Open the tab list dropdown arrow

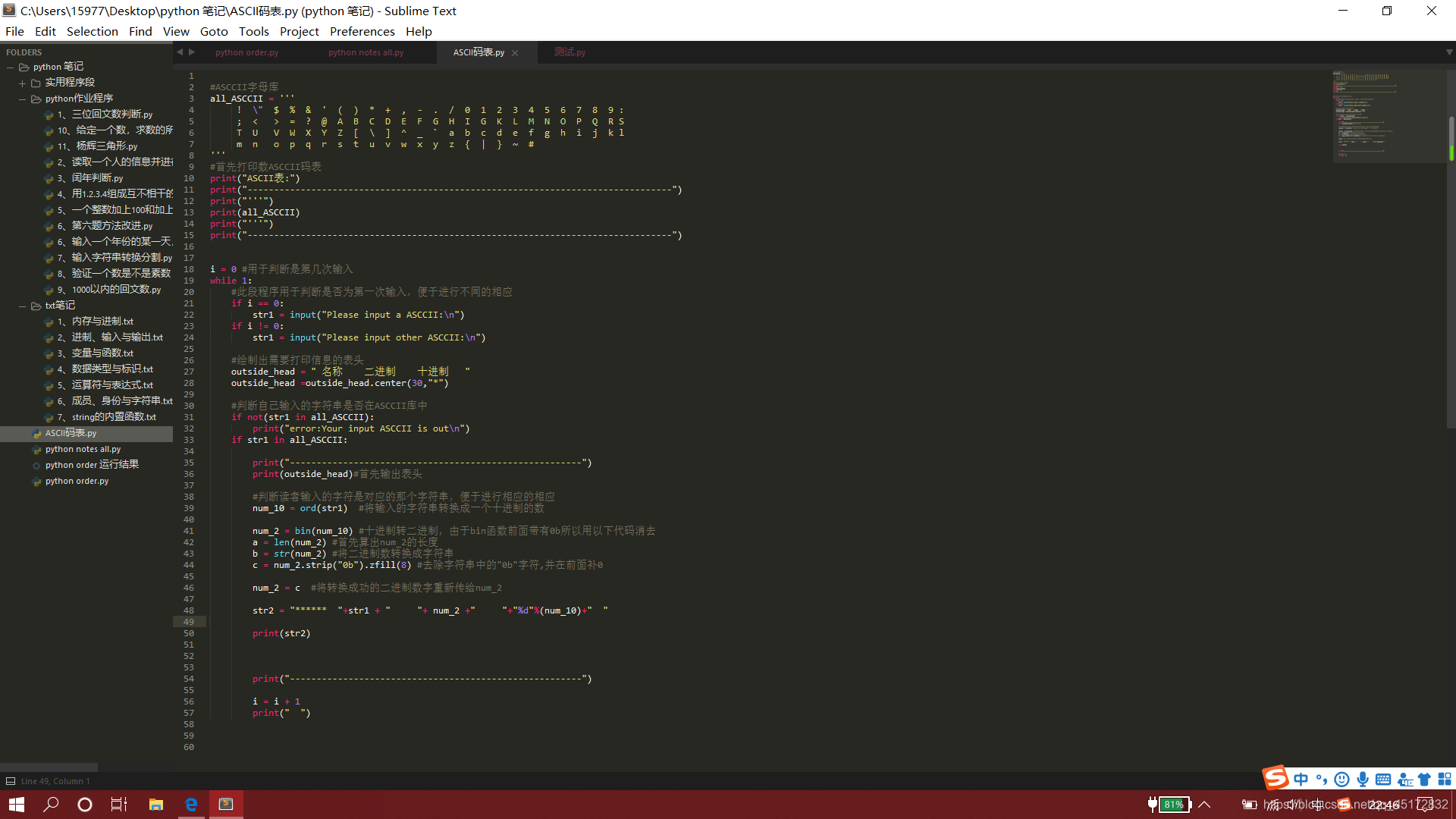click(x=1448, y=52)
